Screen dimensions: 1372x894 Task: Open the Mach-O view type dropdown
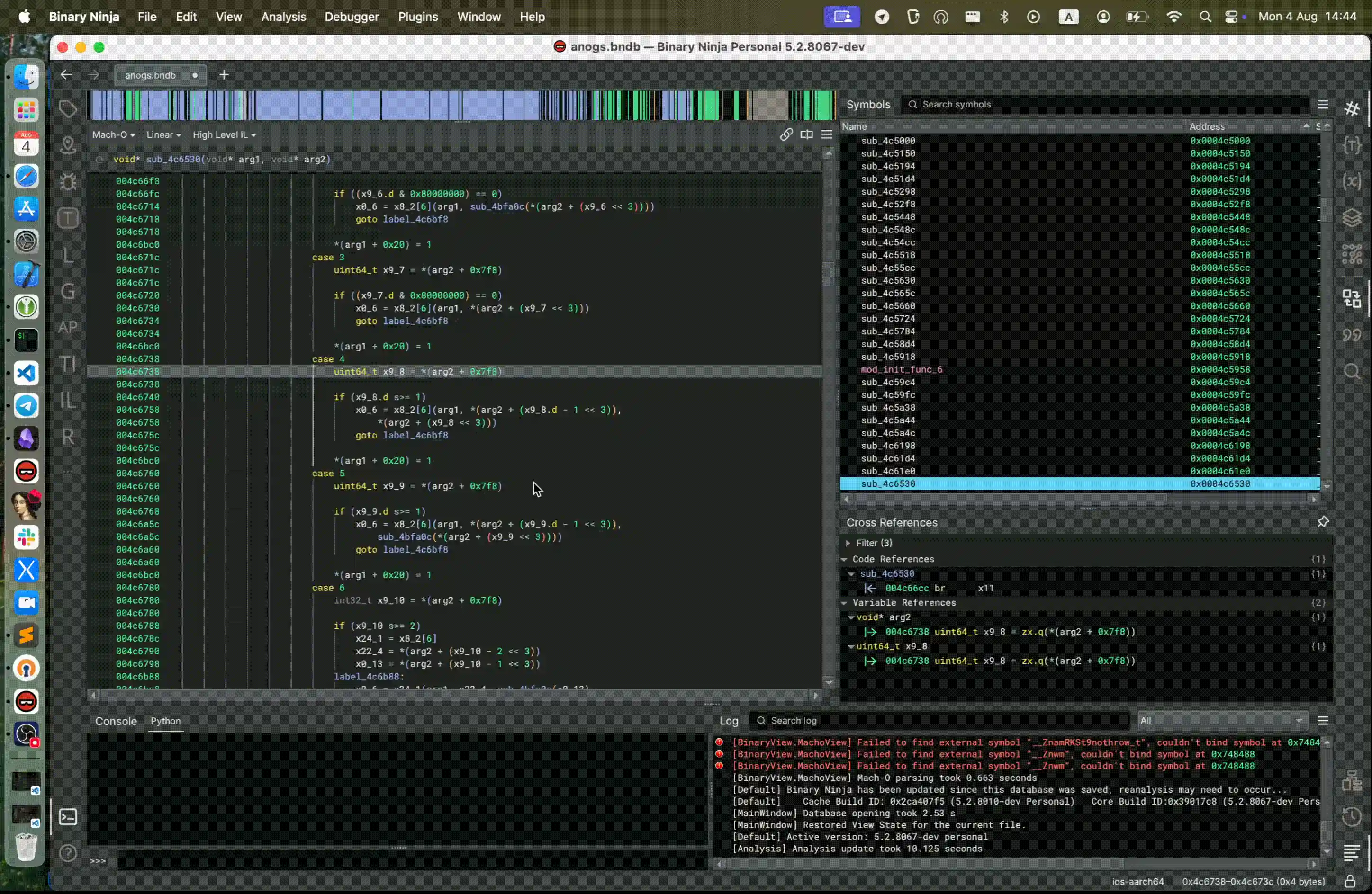point(113,135)
